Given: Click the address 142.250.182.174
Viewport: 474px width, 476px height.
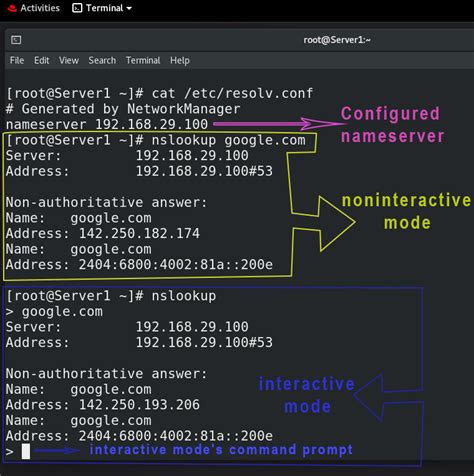Looking at the screenshot, I should click(x=139, y=234).
